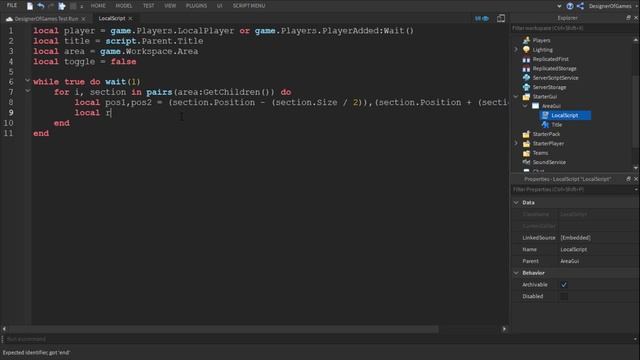Expand the StarterPlayer node in Explorer

[x=516, y=143]
